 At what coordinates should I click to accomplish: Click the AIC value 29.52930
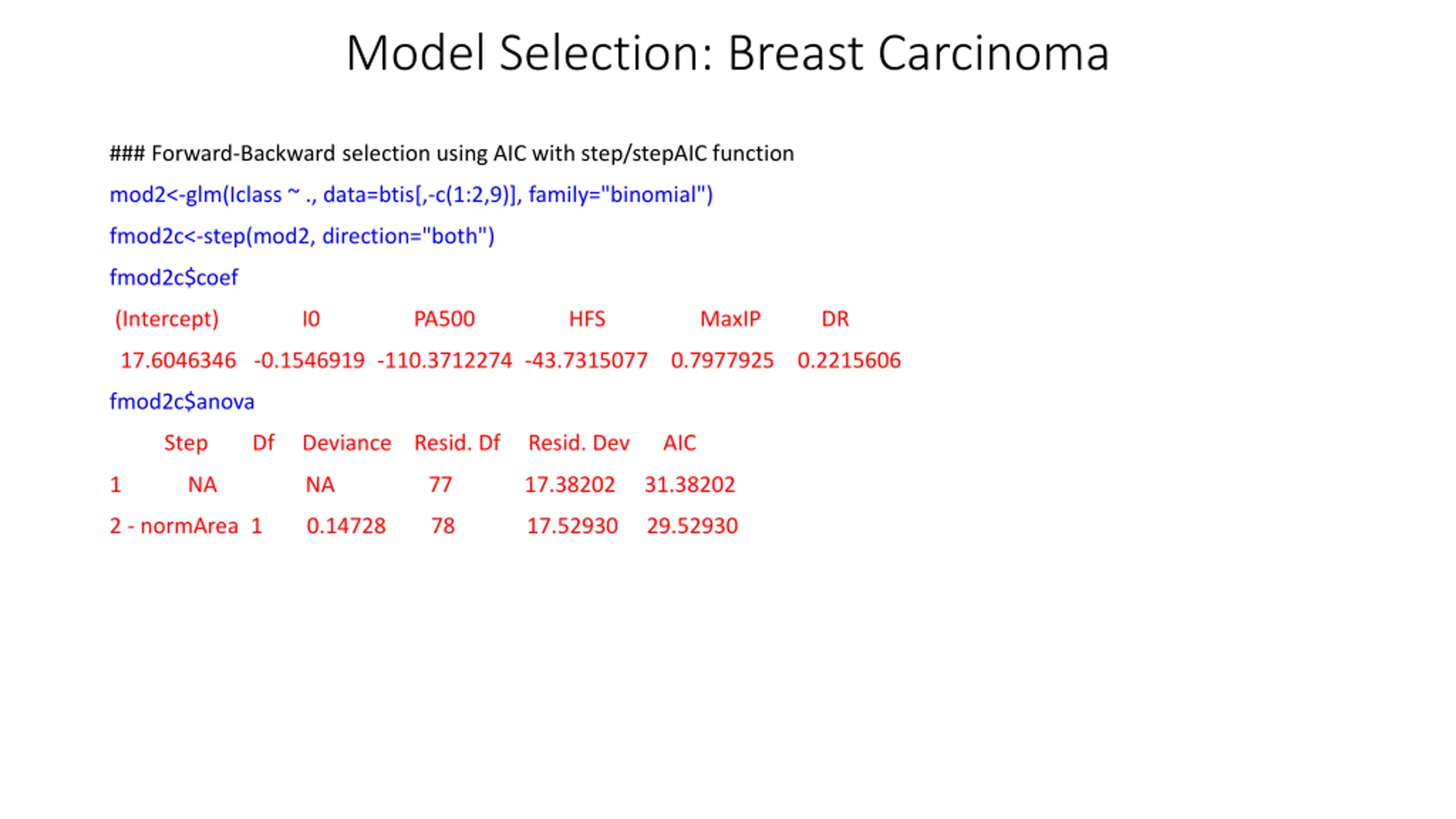click(692, 526)
